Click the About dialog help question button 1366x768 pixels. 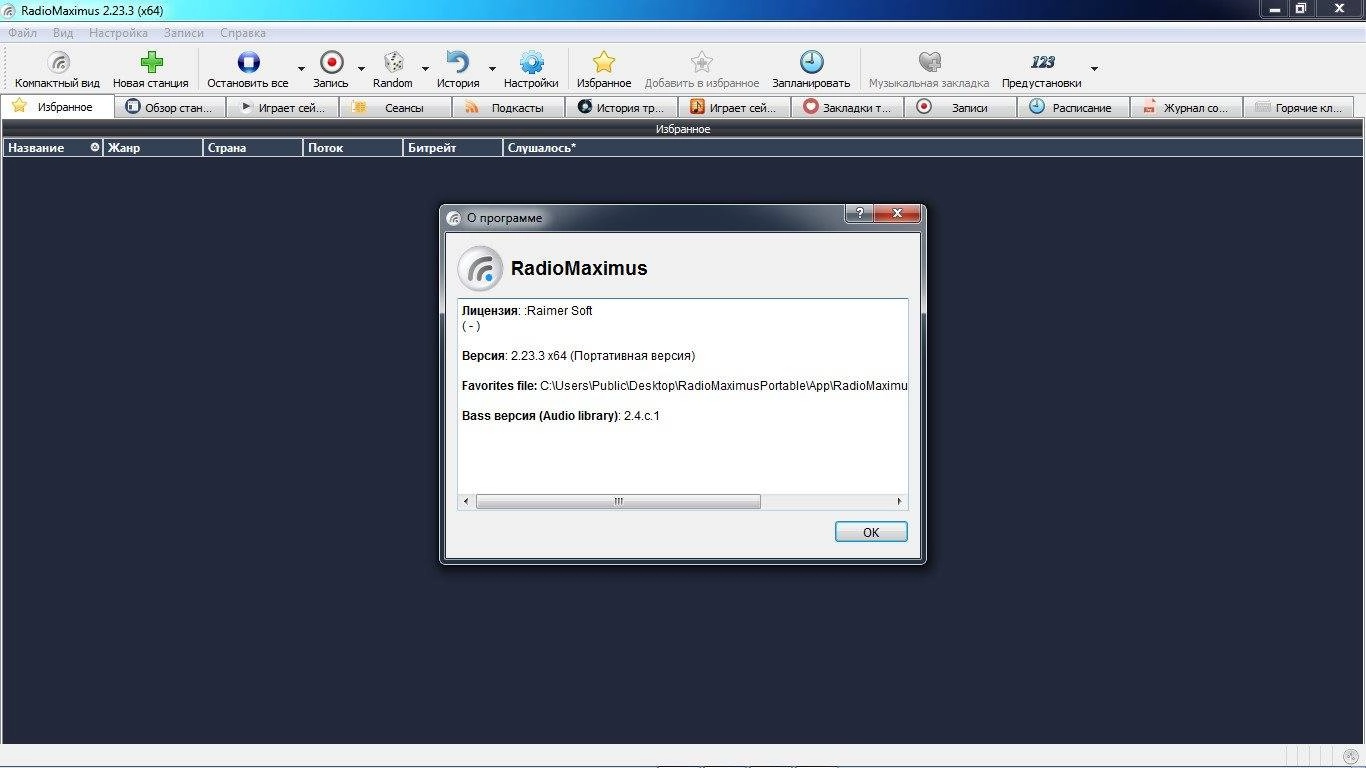(x=859, y=213)
